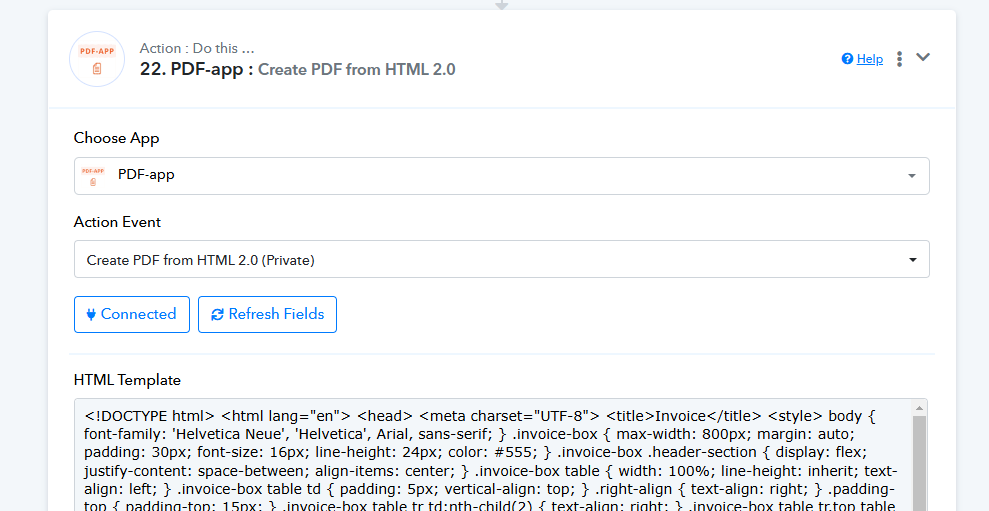Viewport: 989px width, 511px height.
Task: Open the three-dot step options menu
Action: (x=899, y=59)
